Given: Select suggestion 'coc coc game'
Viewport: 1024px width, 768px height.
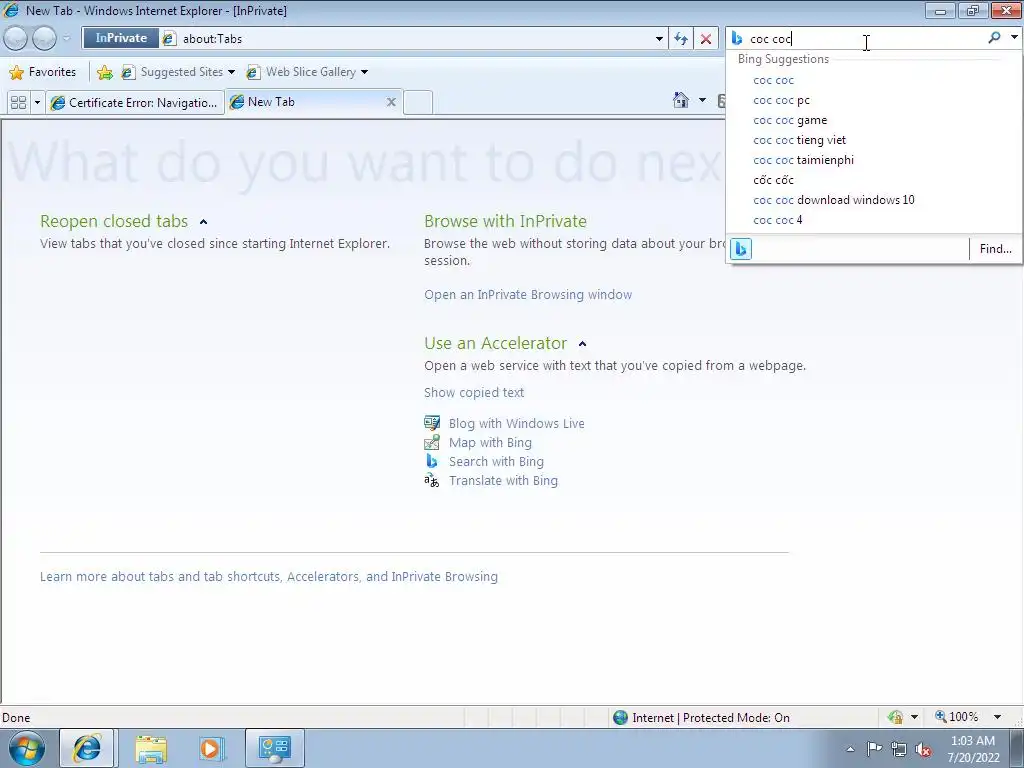Looking at the screenshot, I should point(874,120).
